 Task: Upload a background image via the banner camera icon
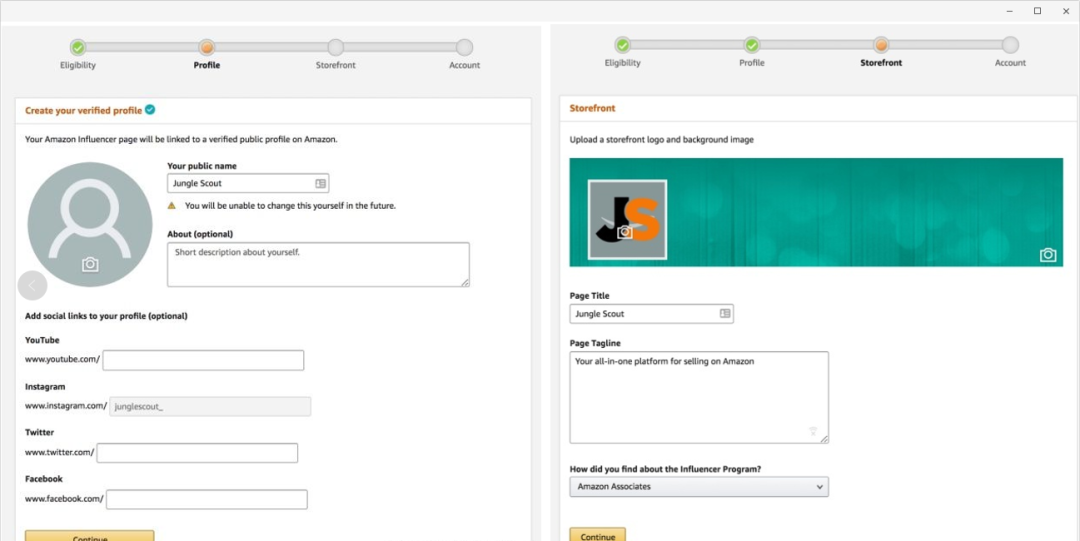pyautogui.click(x=1047, y=255)
